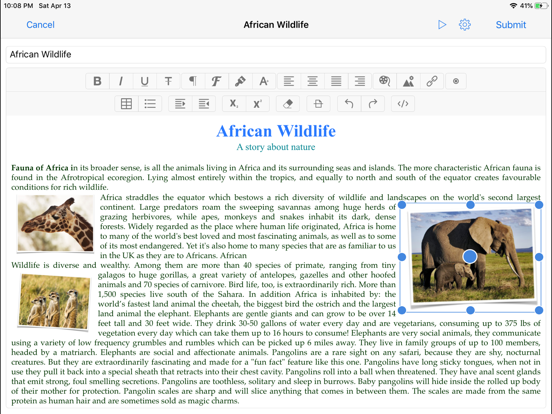Viewport: 552px width, 414px height.
Task: Open the font family picker
Action: point(216,81)
